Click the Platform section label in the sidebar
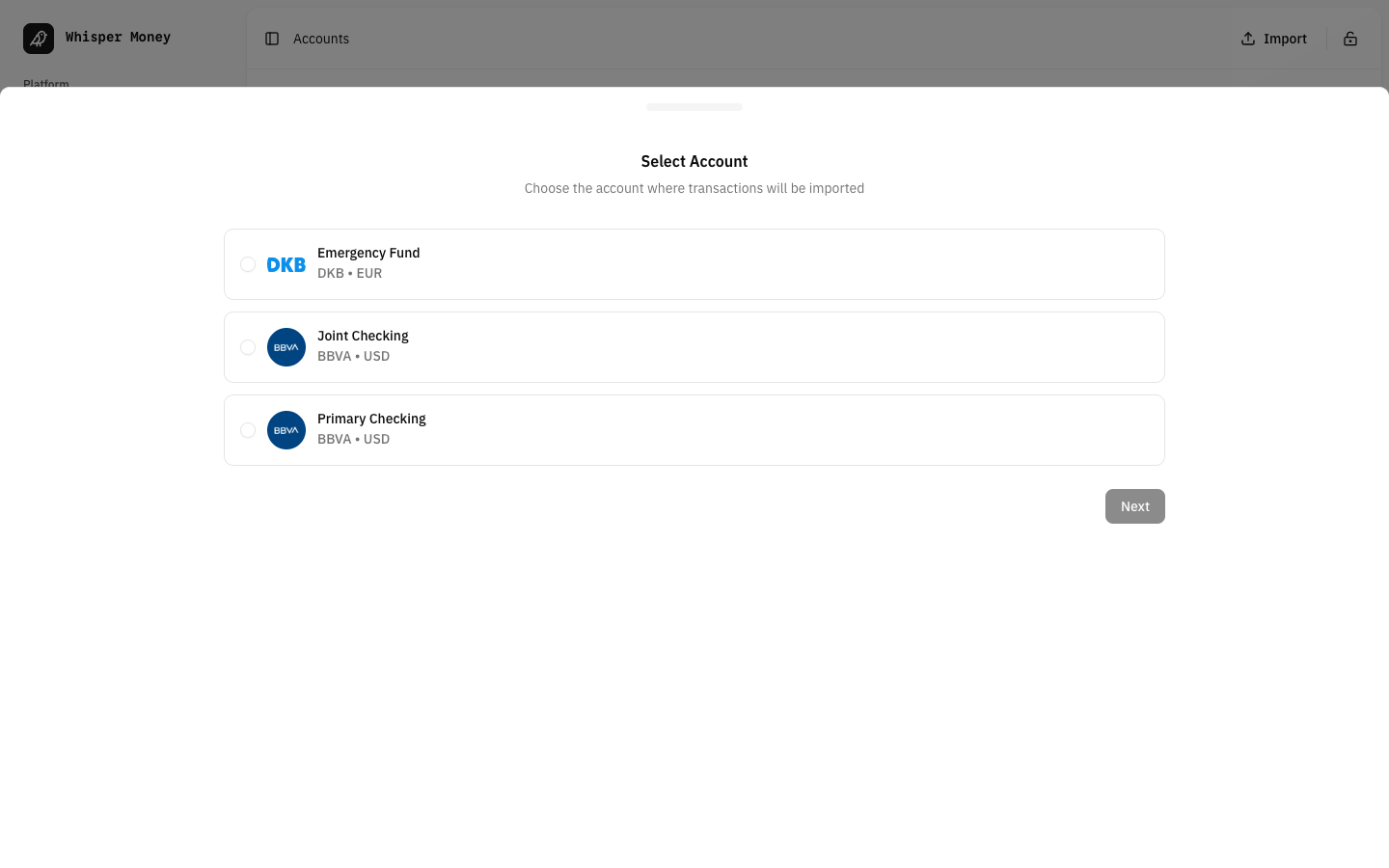 [45, 84]
